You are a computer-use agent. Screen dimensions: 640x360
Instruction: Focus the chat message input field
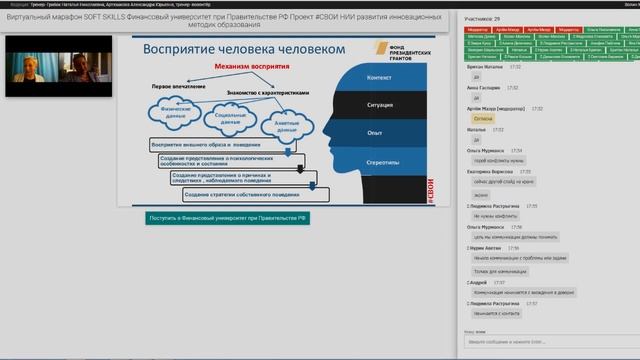pyautogui.click(x=552, y=342)
